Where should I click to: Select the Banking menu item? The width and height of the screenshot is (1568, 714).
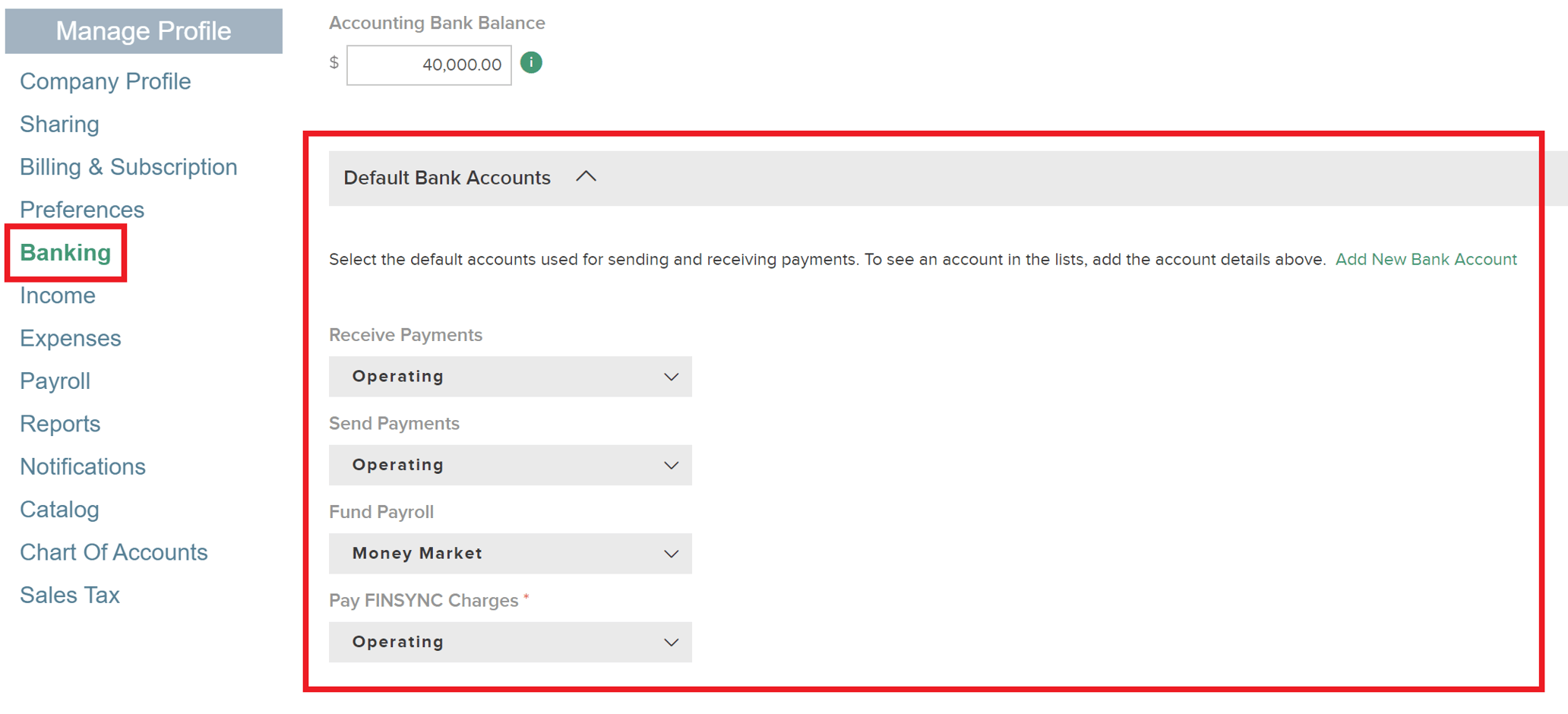click(65, 252)
